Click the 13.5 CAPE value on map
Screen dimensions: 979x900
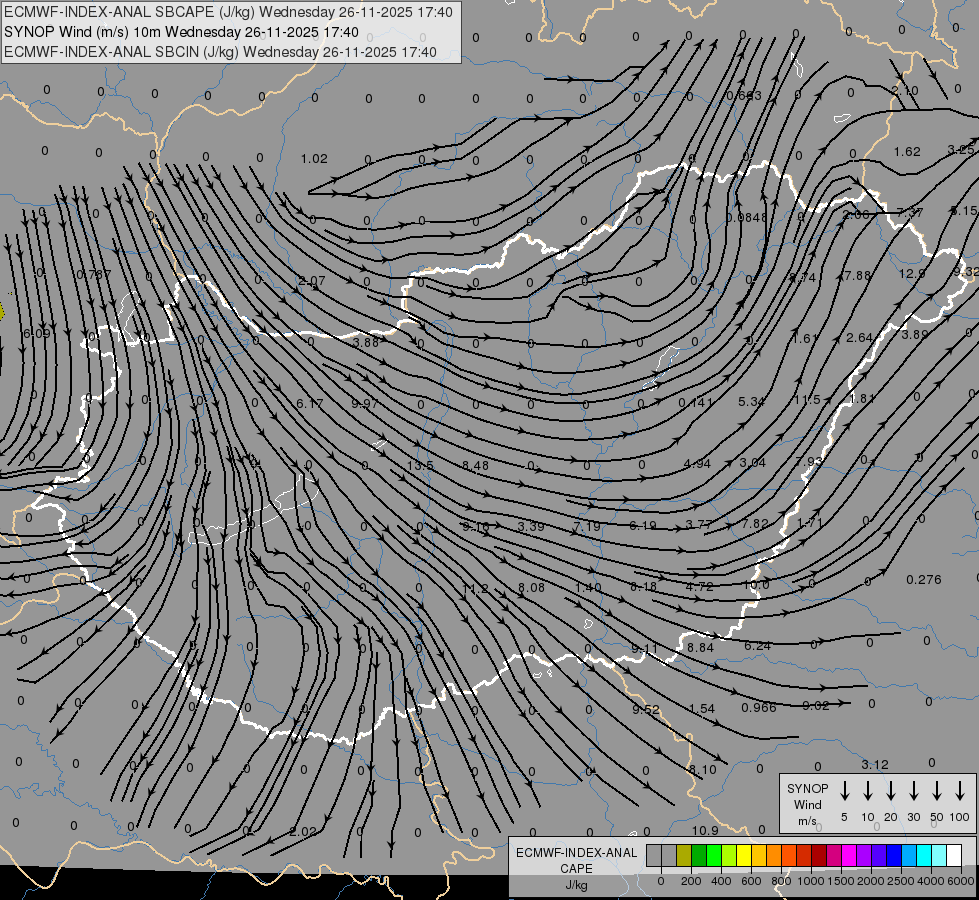(x=420, y=465)
